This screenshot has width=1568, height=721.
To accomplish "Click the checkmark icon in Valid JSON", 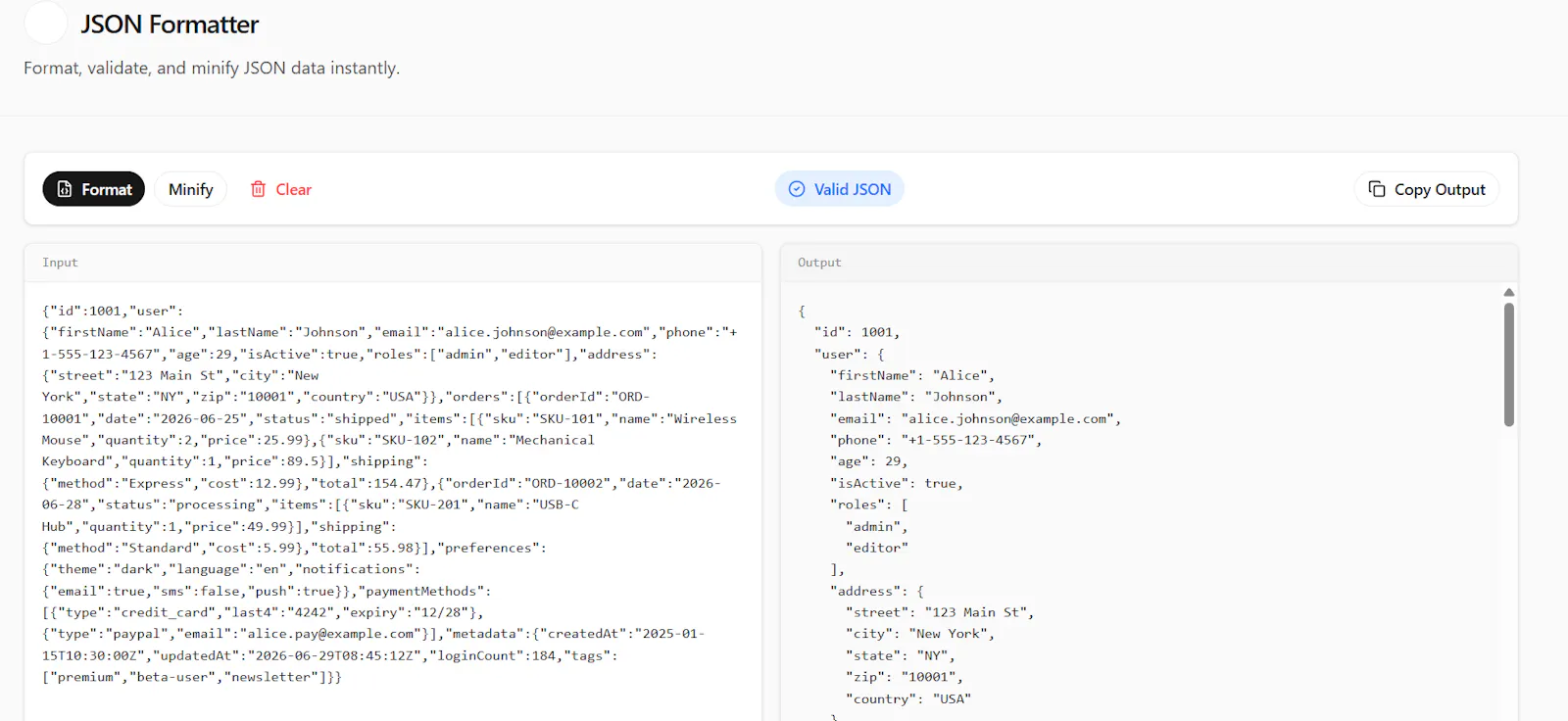I will [x=797, y=189].
